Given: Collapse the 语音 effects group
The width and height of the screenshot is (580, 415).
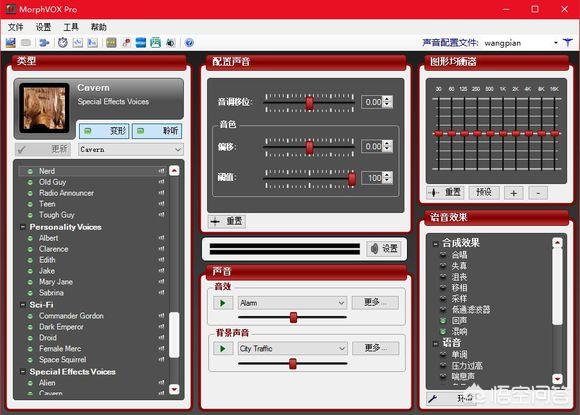Looking at the screenshot, I should tap(436, 344).
